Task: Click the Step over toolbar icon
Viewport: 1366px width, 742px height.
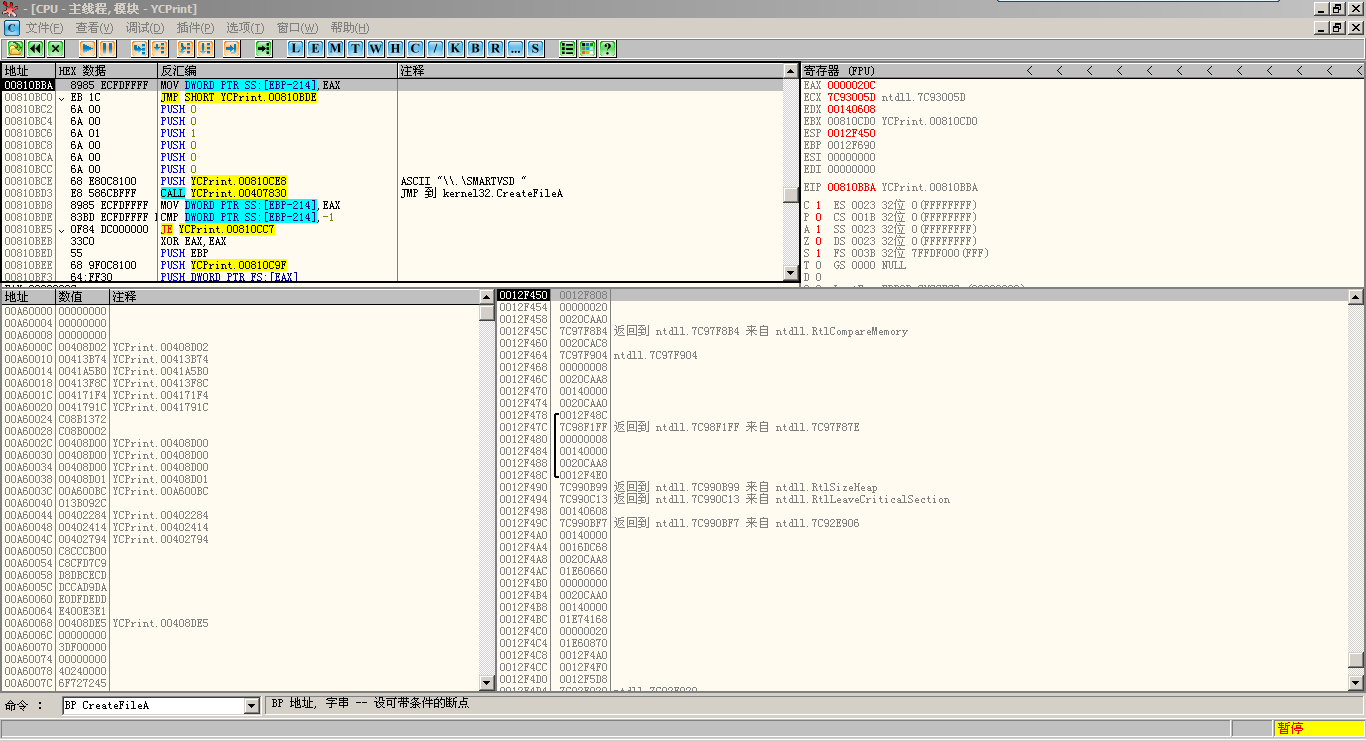Action: (159, 48)
